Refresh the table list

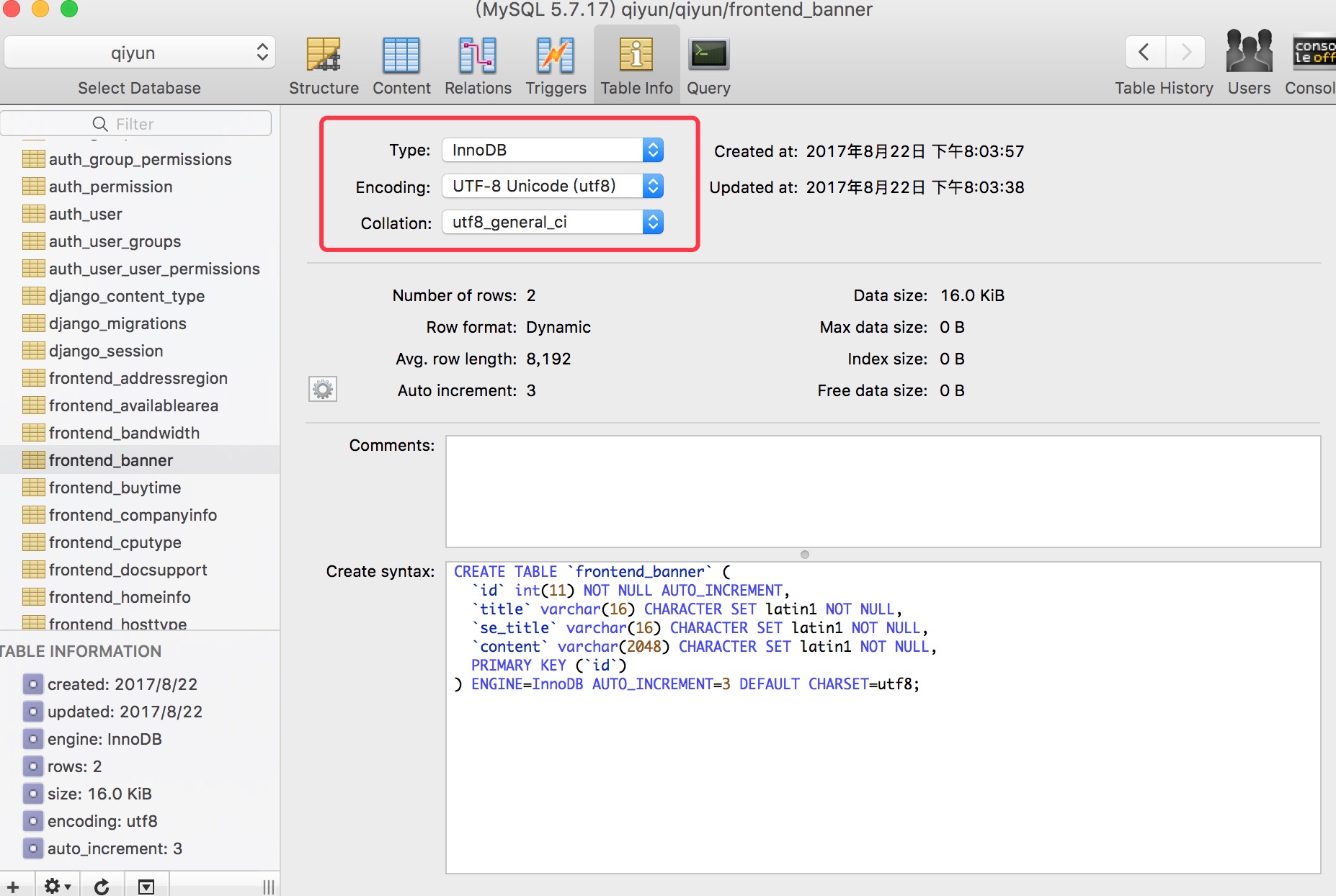pyautogui.click(x=102, y=886)
